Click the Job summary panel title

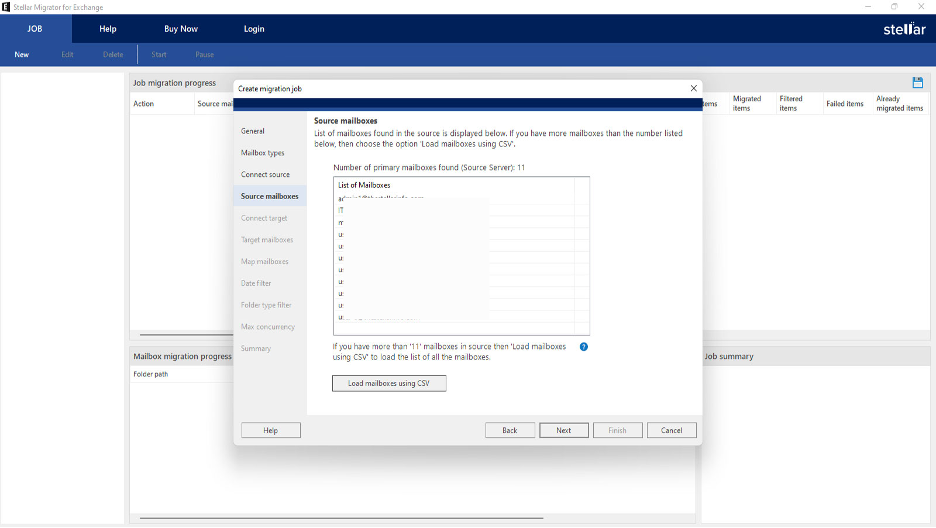point(729,356)
